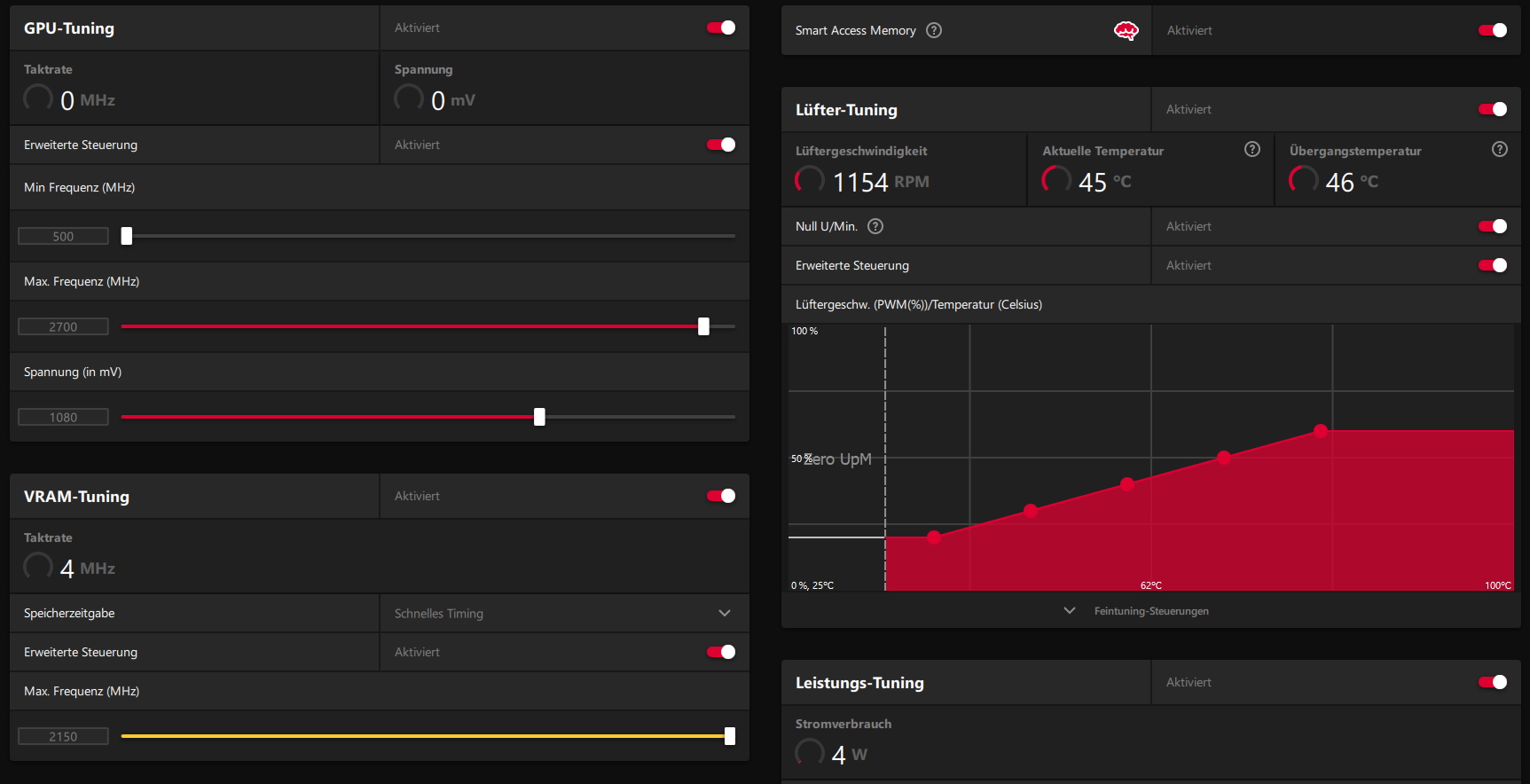Select the second fan curve point
Image resolution: width=1530 pixels, height=784 pixels.
tap(1031, 511)
